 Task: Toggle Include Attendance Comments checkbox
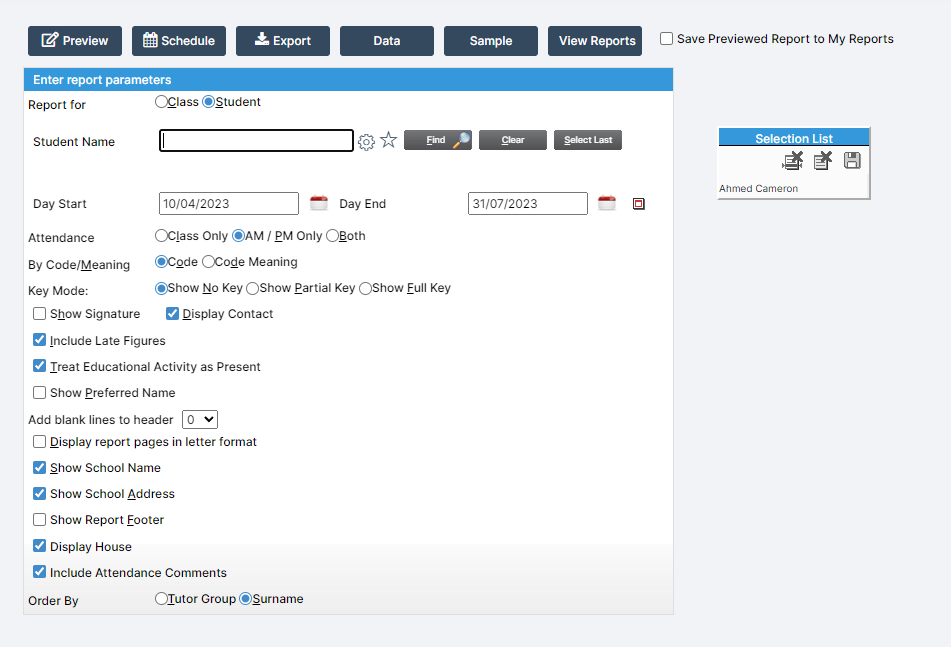click(x=39, y=572)
